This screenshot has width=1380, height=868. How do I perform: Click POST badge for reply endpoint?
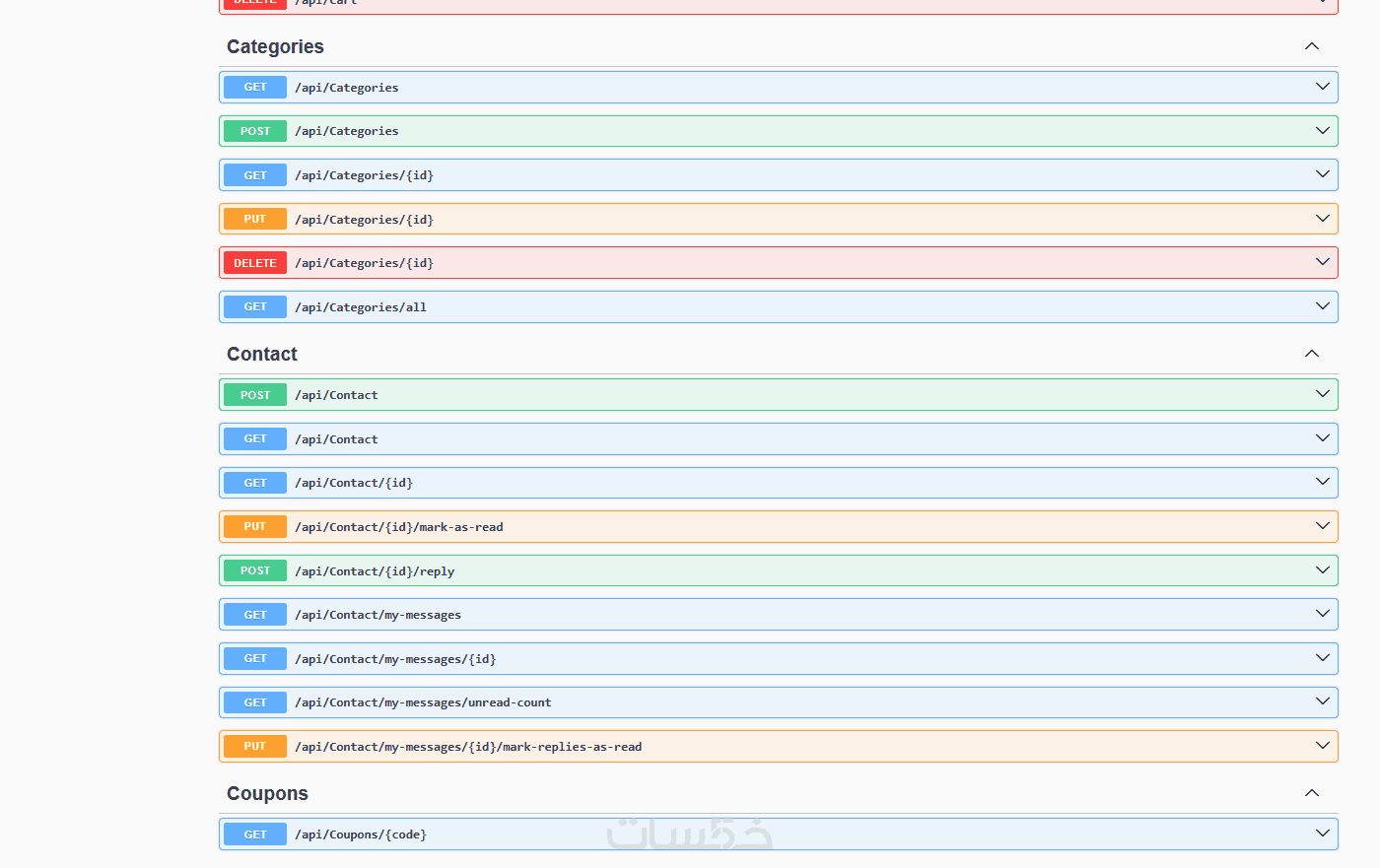(255, 570)
